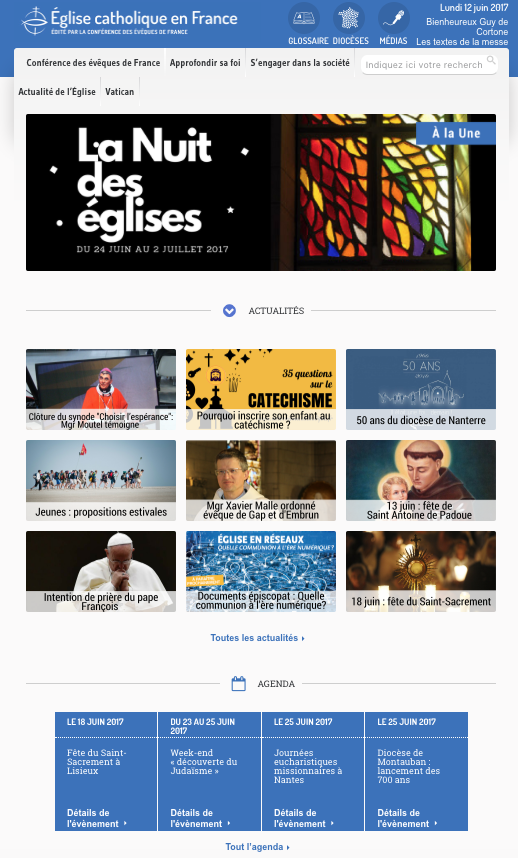View details of Diocèse de Montauban event
The height and width of the screenshot is (858, 518).
point(408,818)
